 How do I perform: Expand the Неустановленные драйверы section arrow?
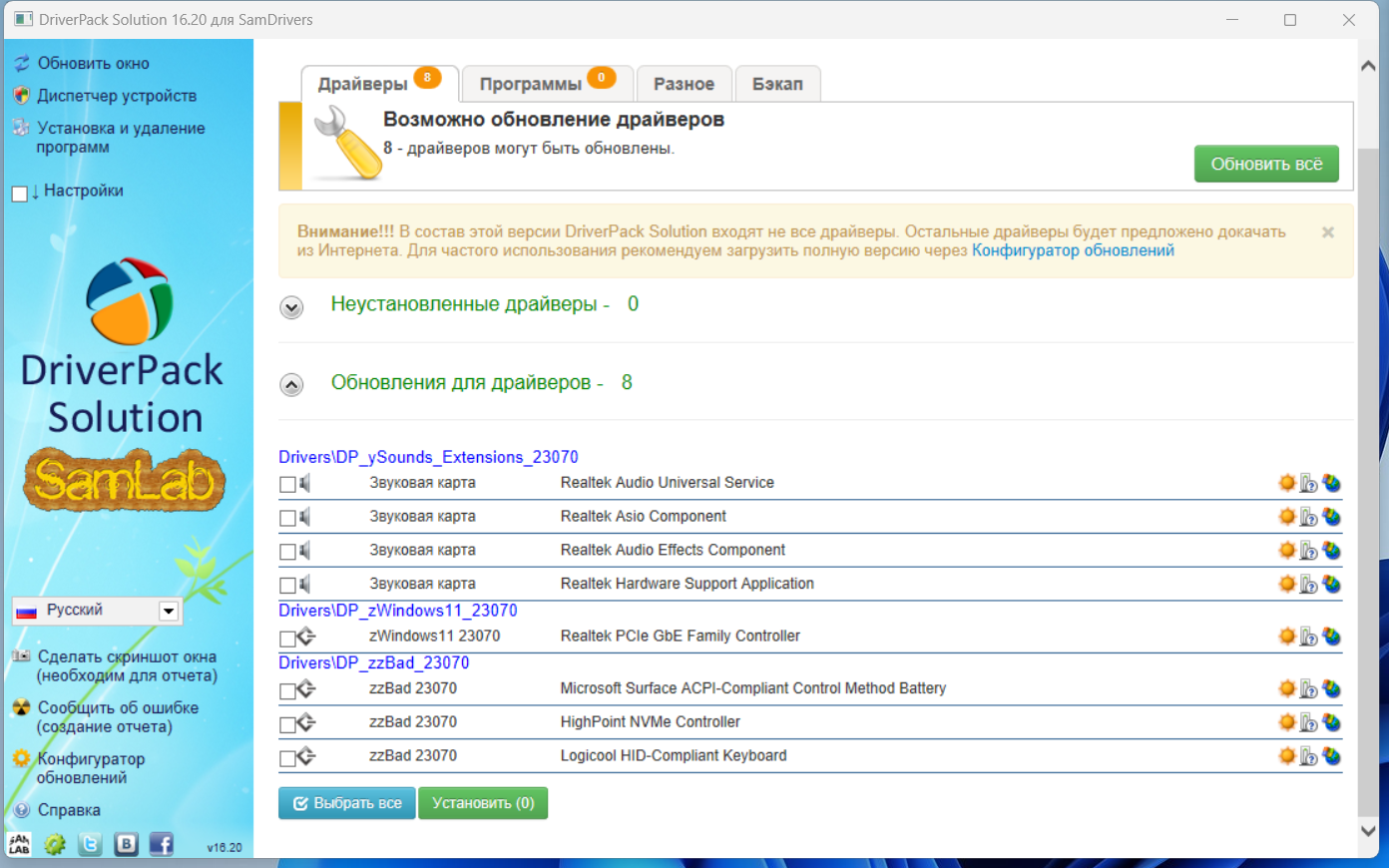(291, 307)
